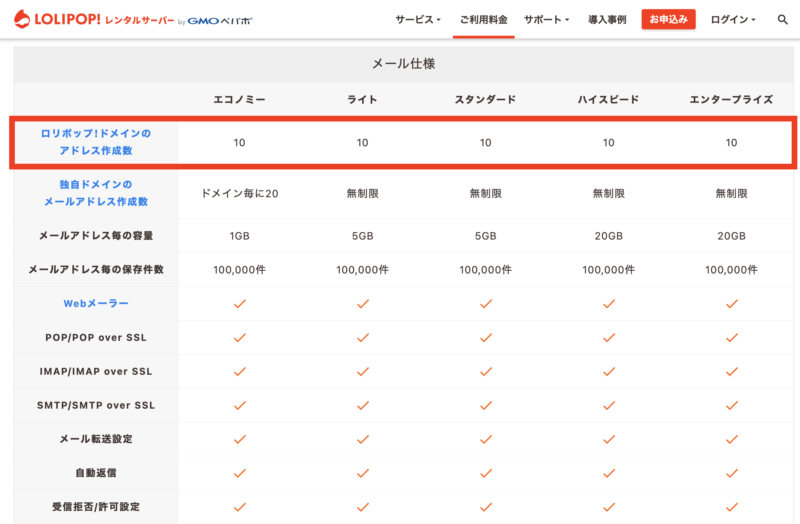Viewport: 800px width, 524px height.
Task: Click the 受信拒否/許可設定 checkmark under スタンダード
Action: tap(486, 507)
